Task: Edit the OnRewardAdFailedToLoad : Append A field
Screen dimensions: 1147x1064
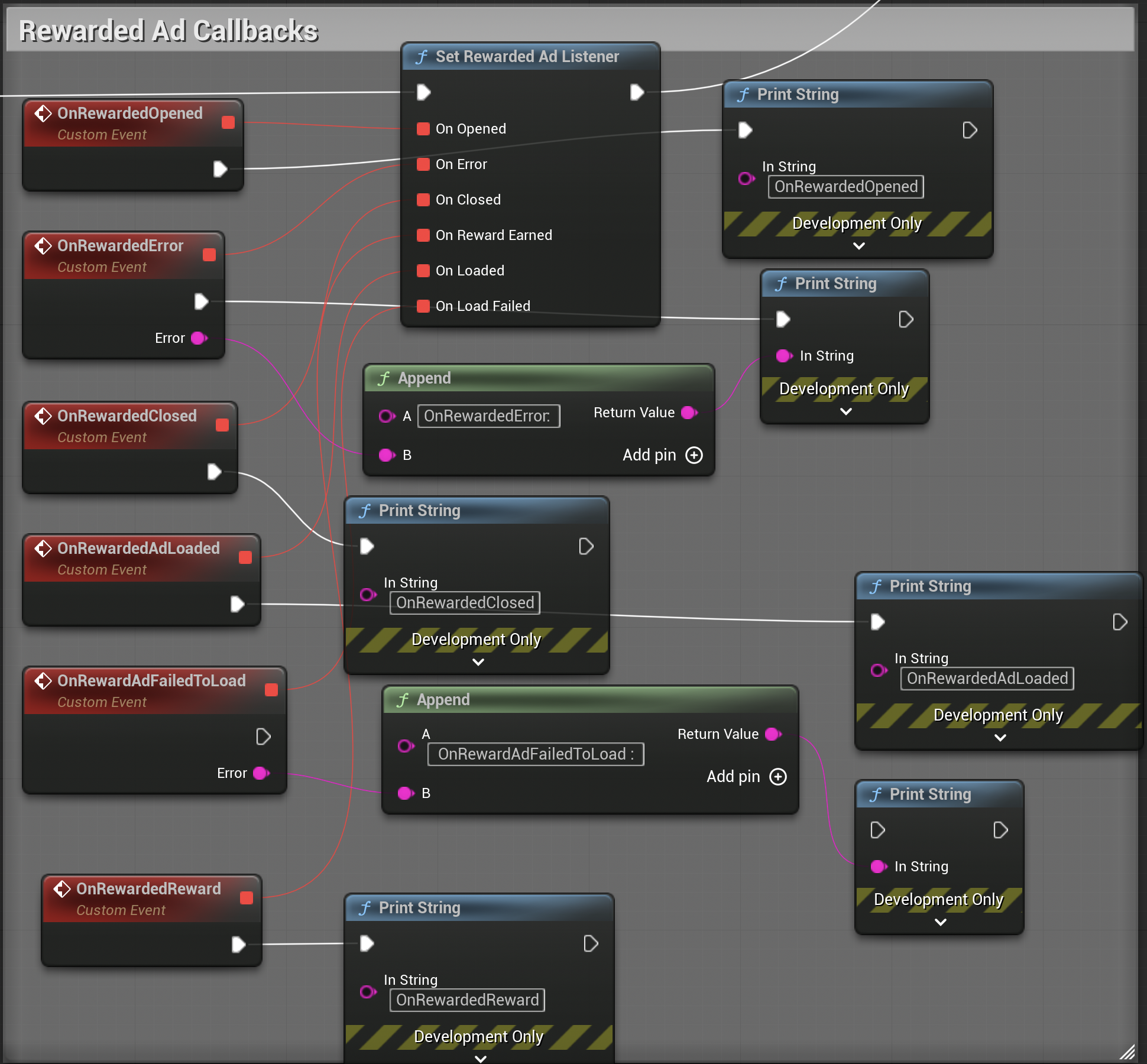Action: pyautogui.click(x=536, y=754)
